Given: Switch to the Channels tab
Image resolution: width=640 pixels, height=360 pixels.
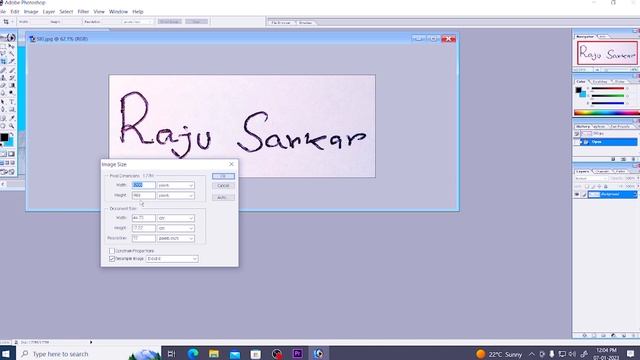Looking at the screenshot, I should [602, 171].
